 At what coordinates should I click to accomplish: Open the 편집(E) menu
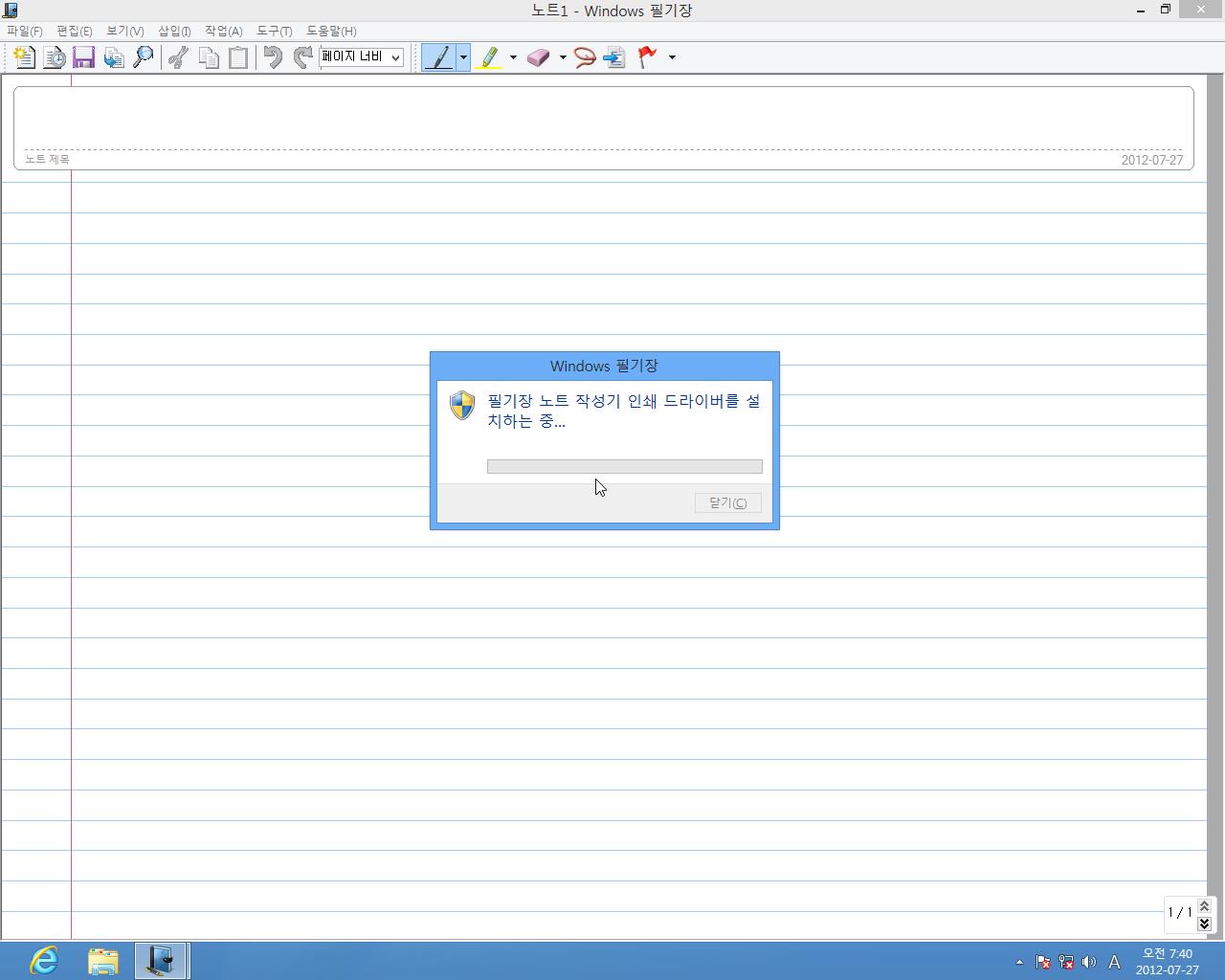click(75, 31)
